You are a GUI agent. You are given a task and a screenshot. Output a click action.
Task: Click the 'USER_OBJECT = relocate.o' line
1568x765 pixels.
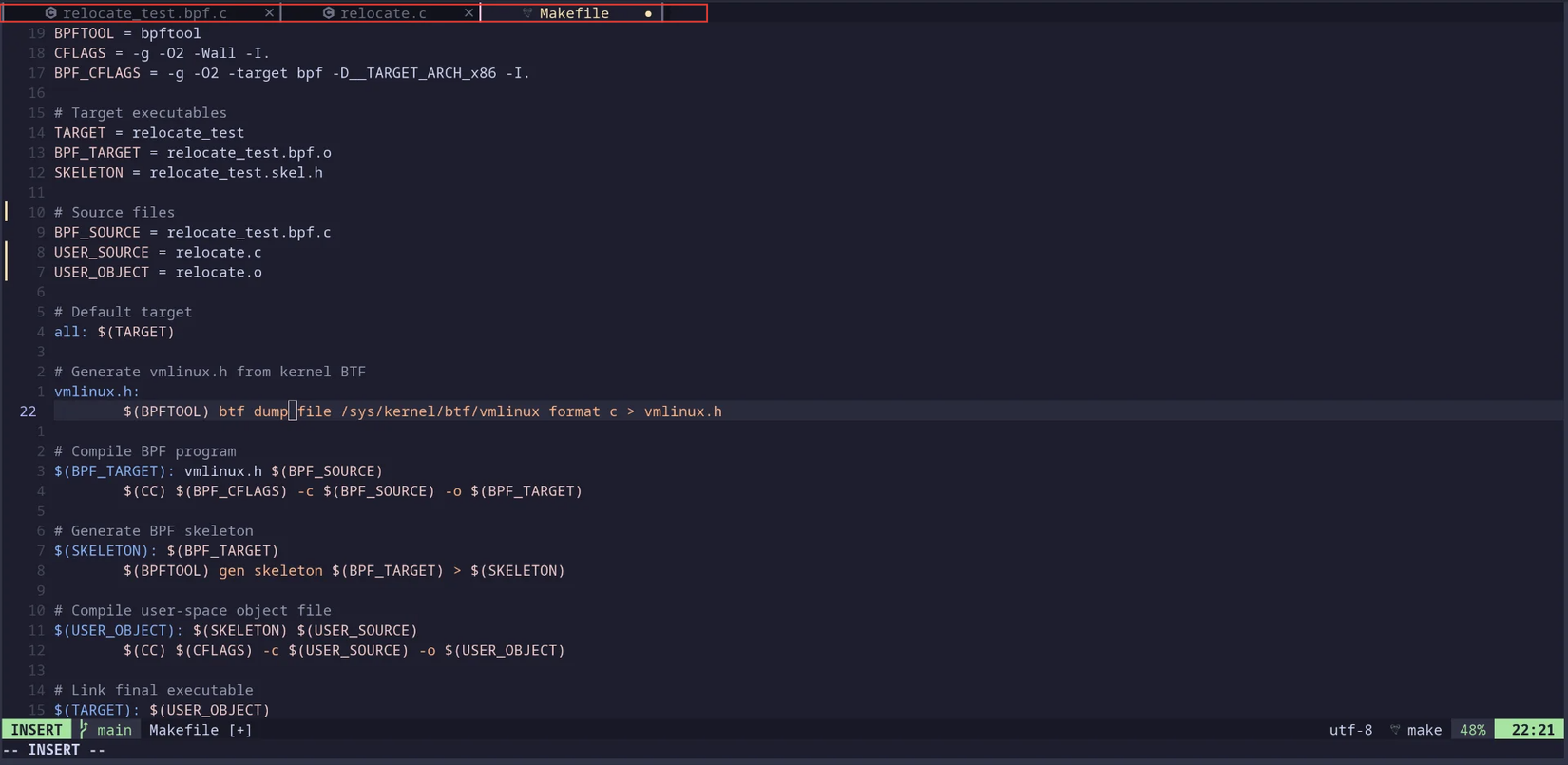tap(158, 273)
